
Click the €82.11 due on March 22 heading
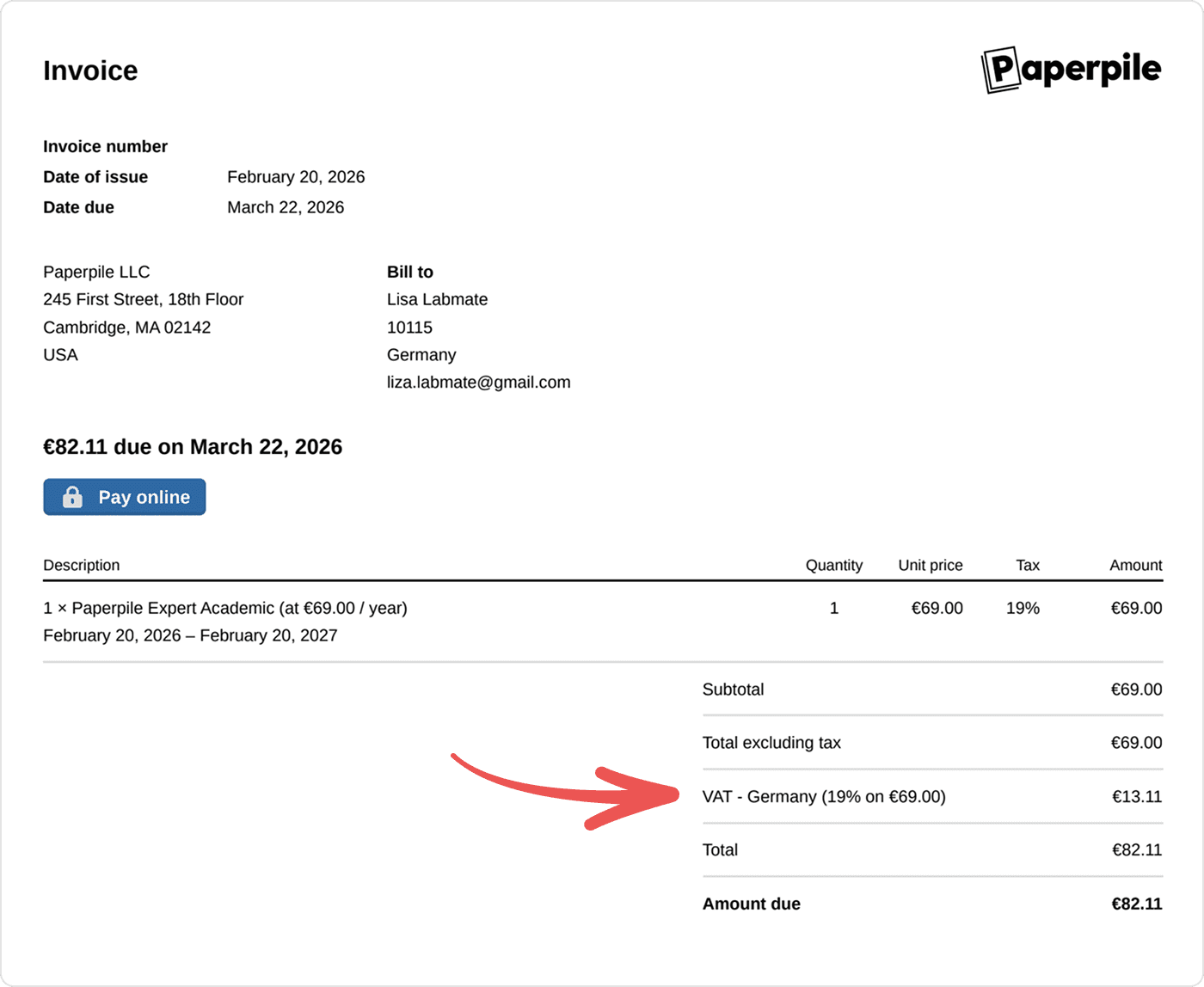(x=193, y=447)
